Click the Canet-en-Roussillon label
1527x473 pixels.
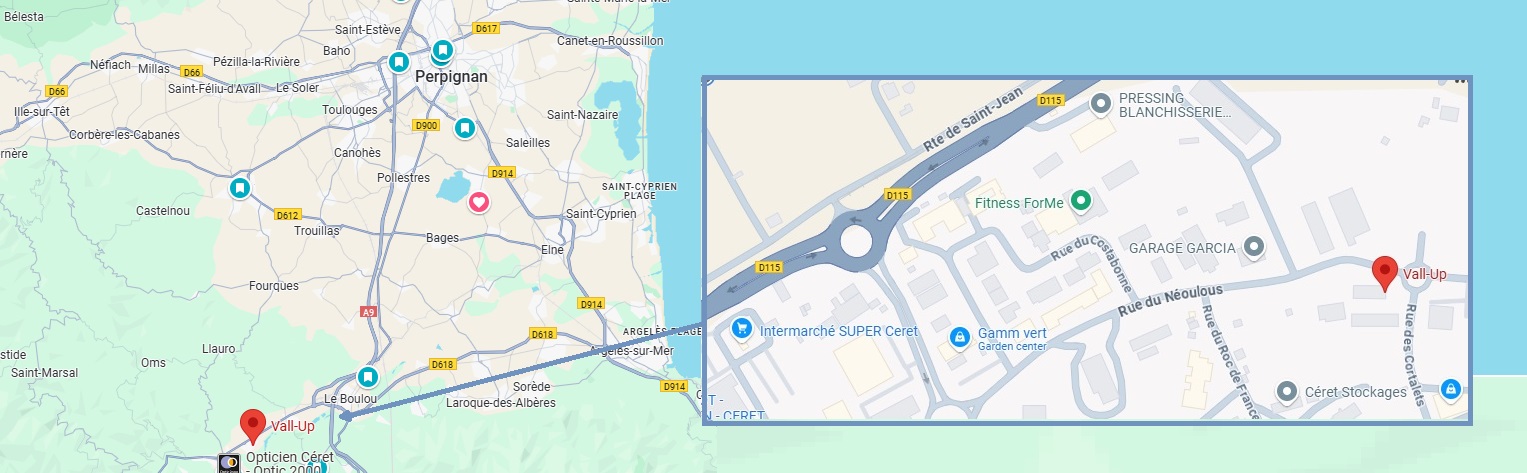[x=610, y=41]
